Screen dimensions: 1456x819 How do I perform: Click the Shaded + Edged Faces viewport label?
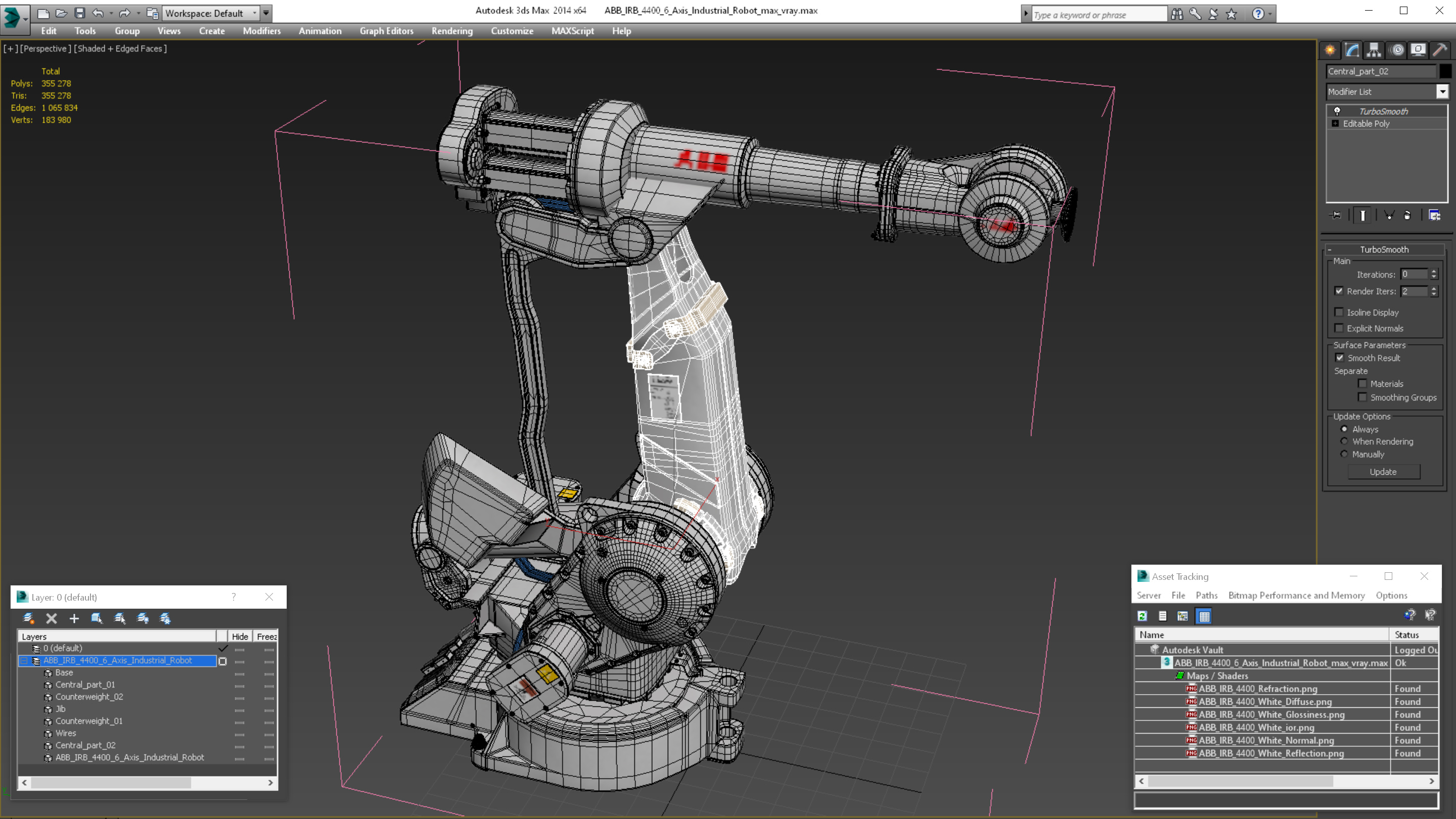coord(120,49)
